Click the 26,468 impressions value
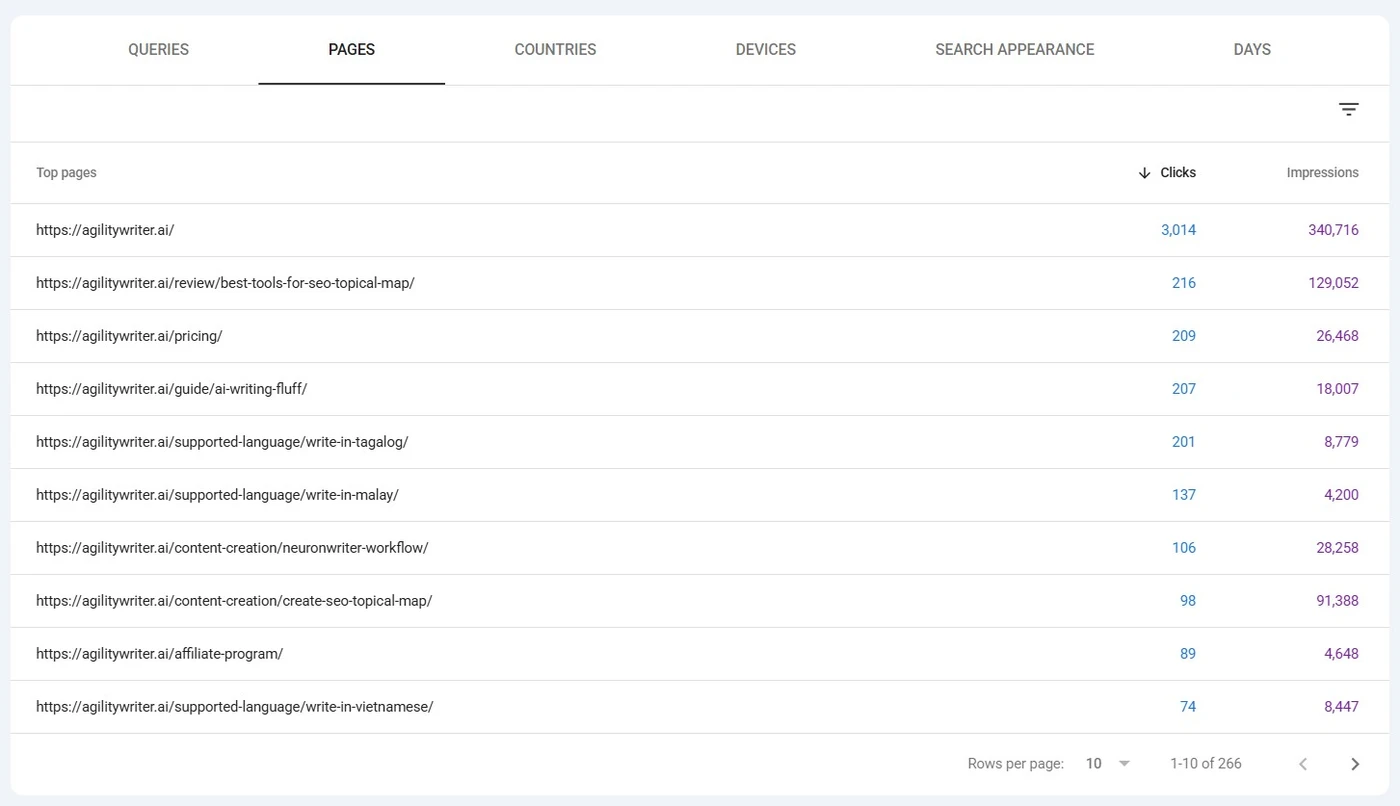Viewport: 1400px width, 806px height. click(1337, 336)
